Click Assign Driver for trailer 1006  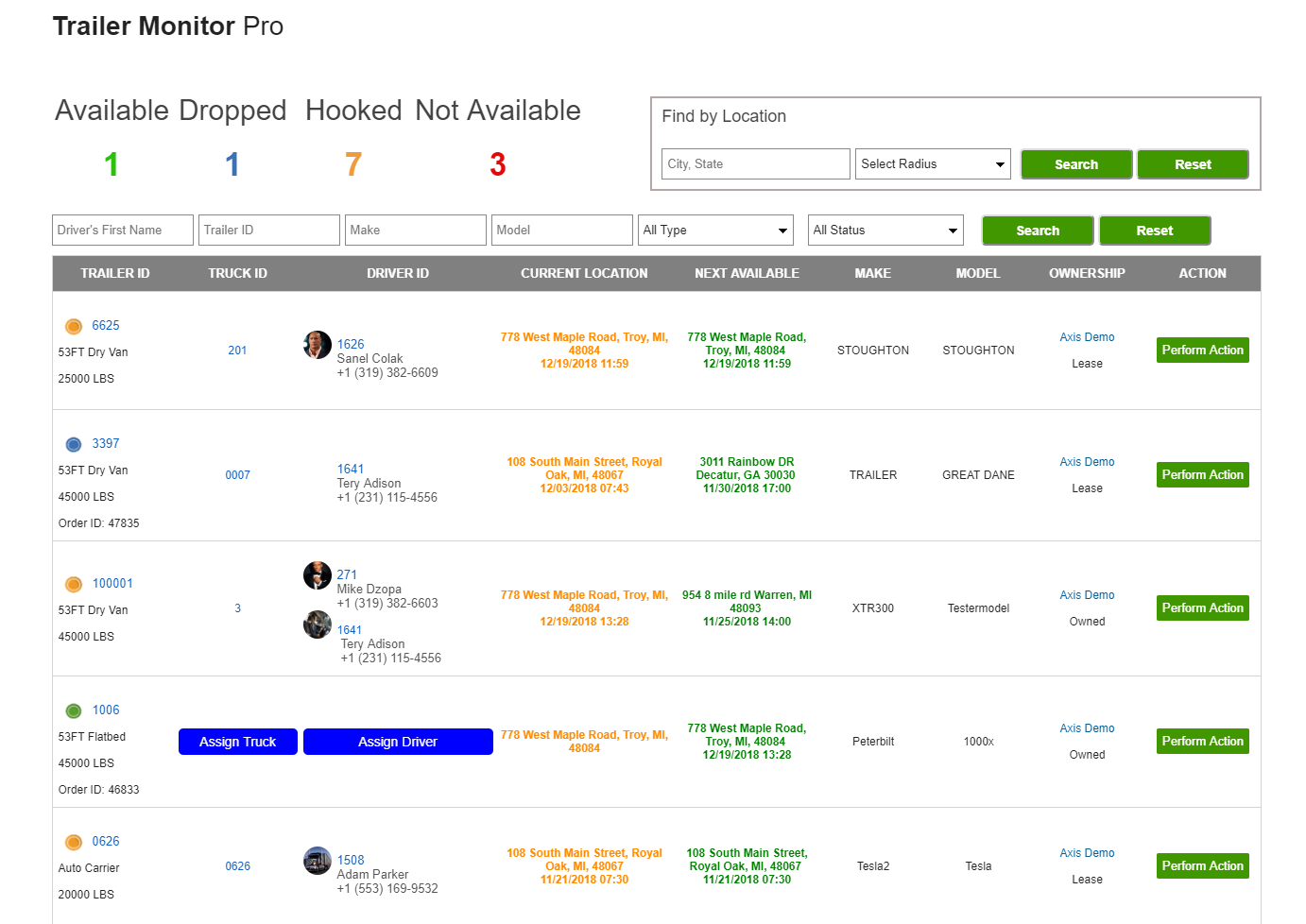tap(398, 742)
